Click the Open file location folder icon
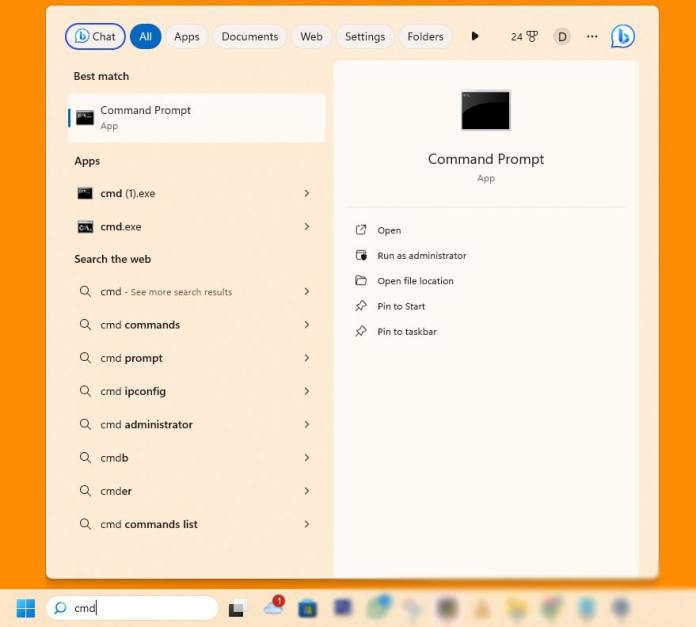696x627 pixels. click(361, 280)
